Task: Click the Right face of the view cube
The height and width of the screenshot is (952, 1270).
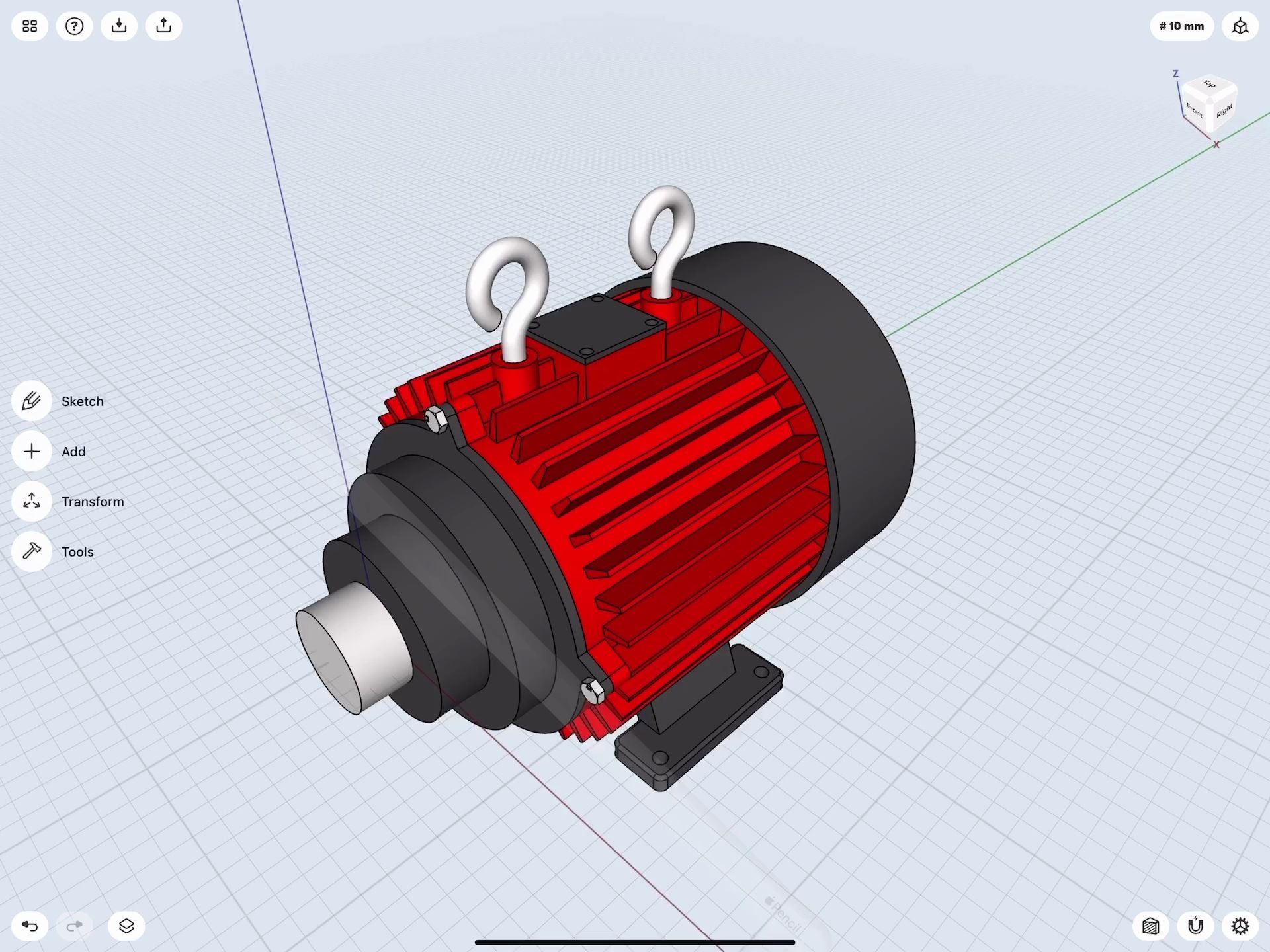Action: (1224, 111)
